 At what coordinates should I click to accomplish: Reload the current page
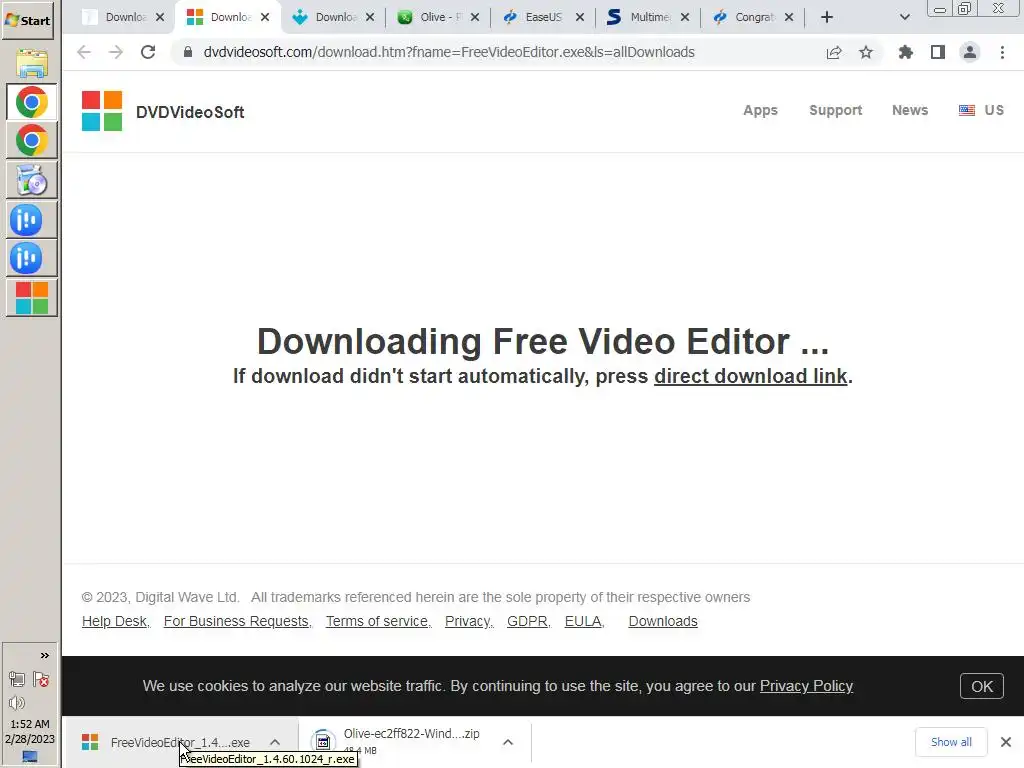(148, 52)
